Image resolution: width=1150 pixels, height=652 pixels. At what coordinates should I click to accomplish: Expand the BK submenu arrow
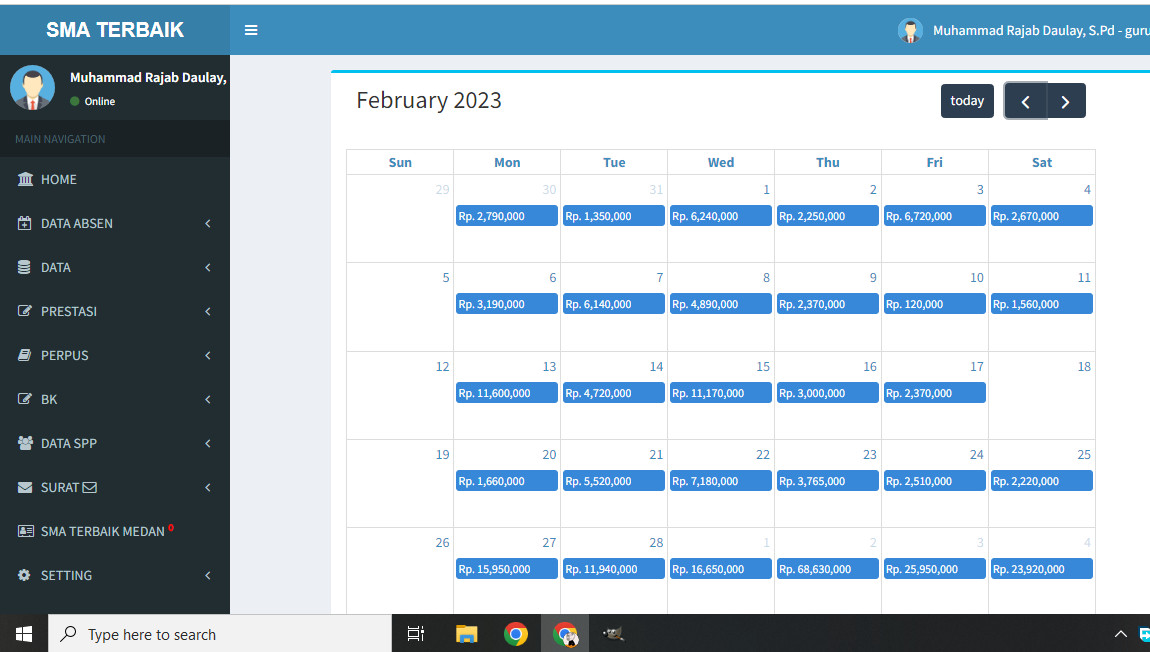coord(208,399)
